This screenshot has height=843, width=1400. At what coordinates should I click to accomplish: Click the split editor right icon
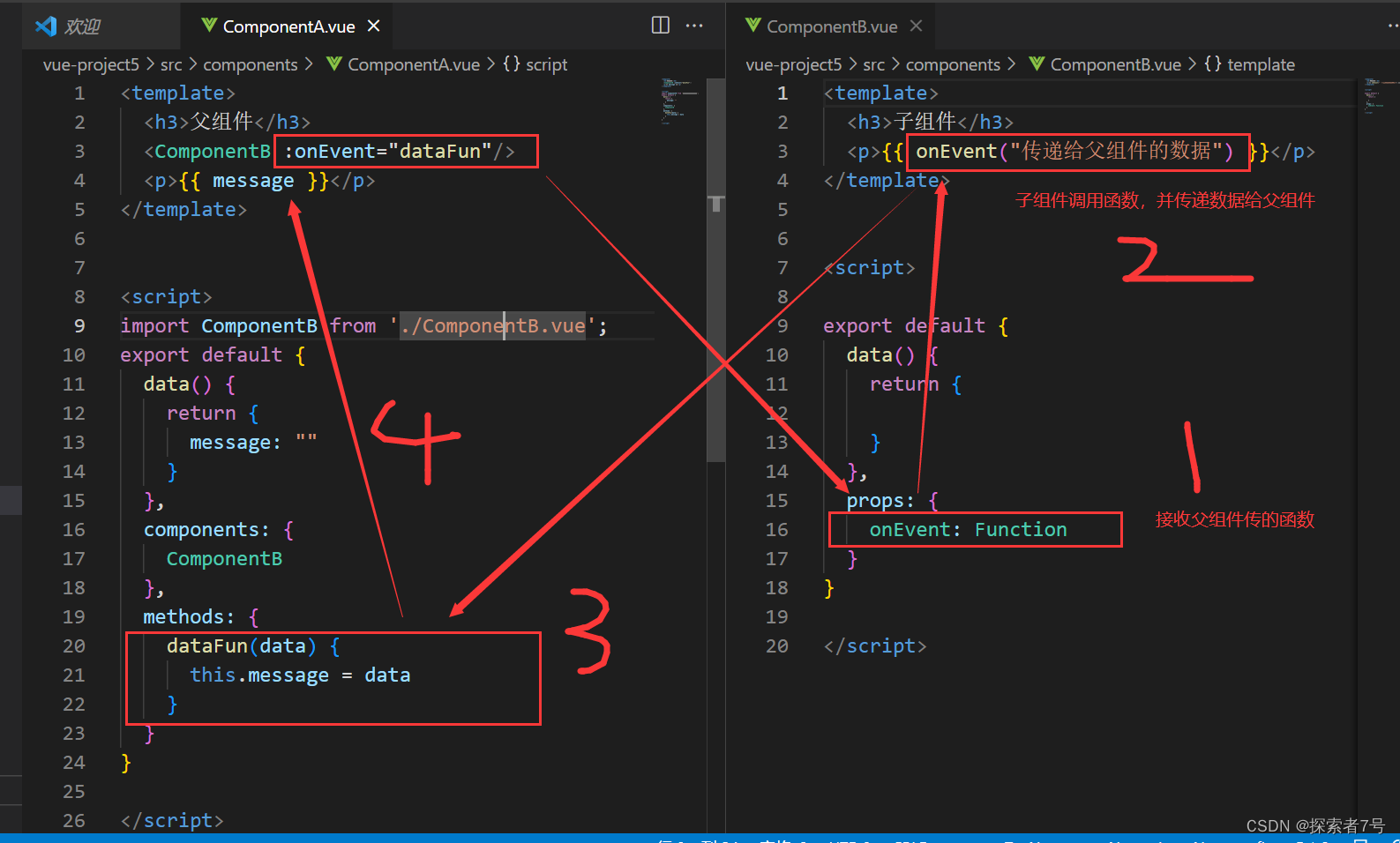(661, 26)
